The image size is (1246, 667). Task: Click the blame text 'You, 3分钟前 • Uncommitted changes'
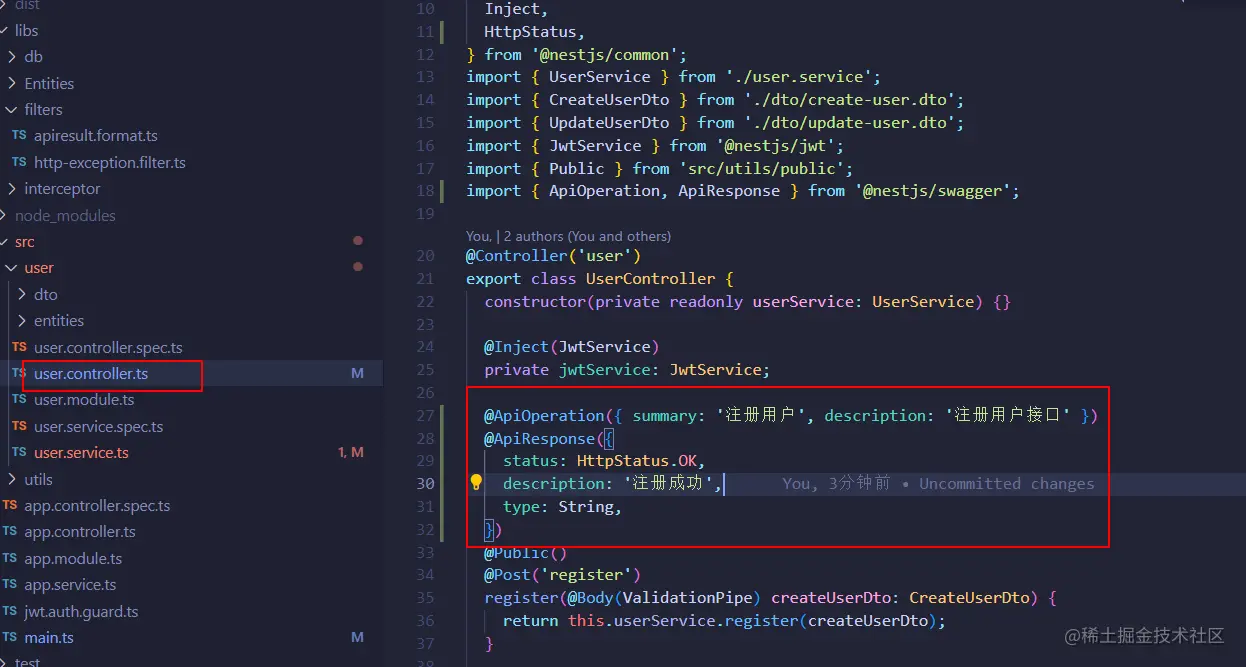click(938, 484)
